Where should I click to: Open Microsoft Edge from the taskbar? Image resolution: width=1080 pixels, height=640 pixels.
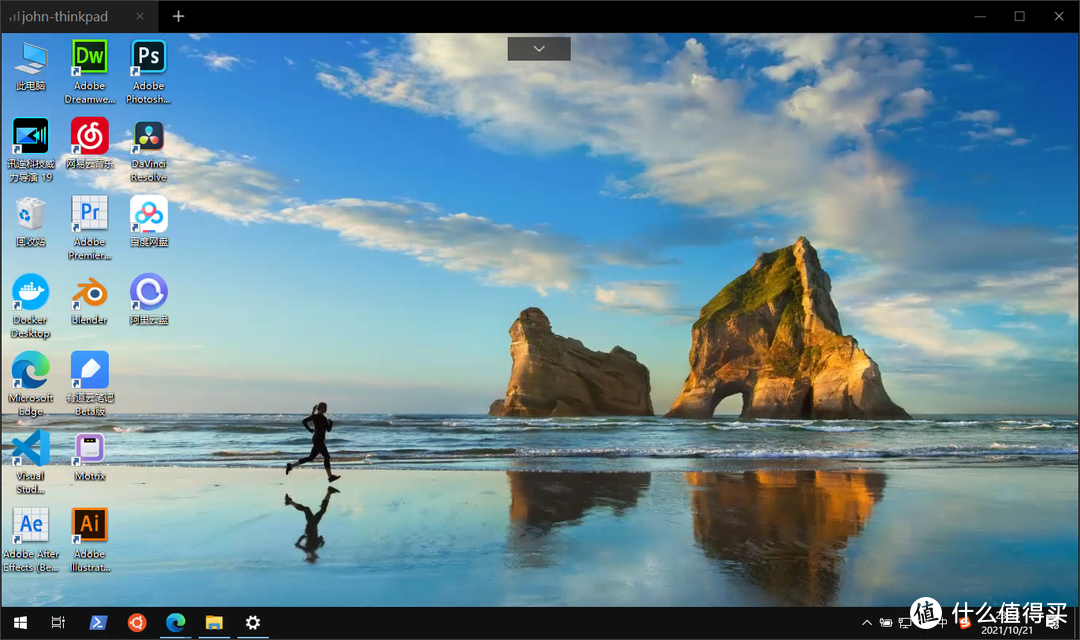[x=176, y=623]
